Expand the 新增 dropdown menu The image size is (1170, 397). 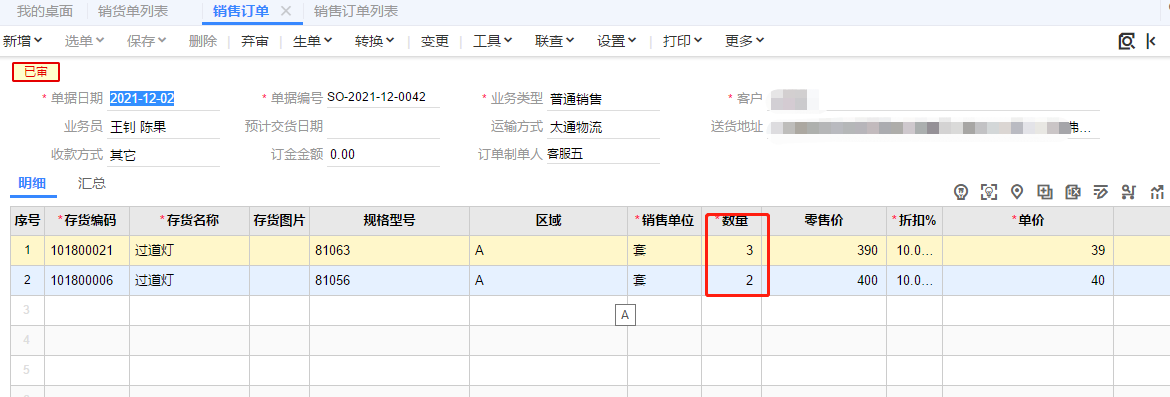tap(22, 41)
